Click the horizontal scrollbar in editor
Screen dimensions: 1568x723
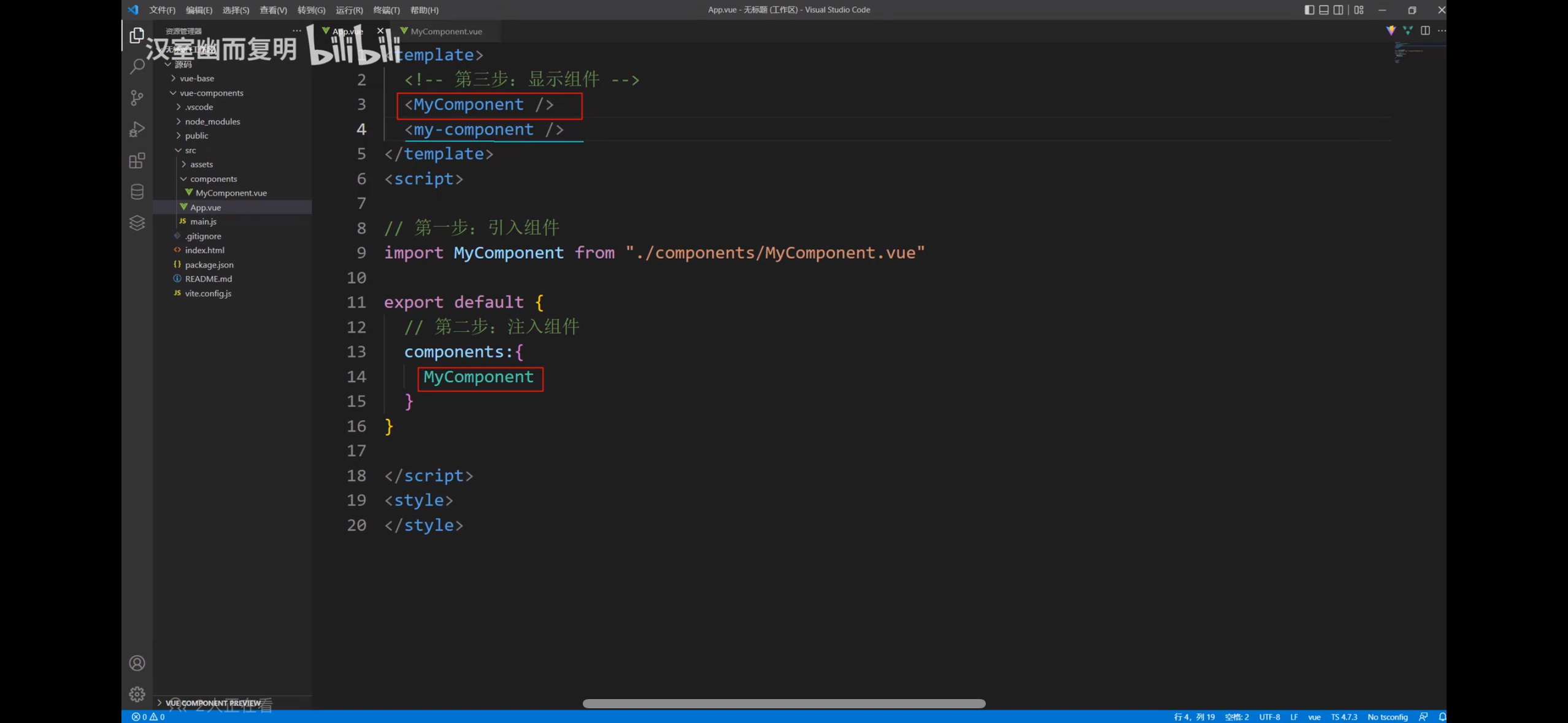point(783,703)
